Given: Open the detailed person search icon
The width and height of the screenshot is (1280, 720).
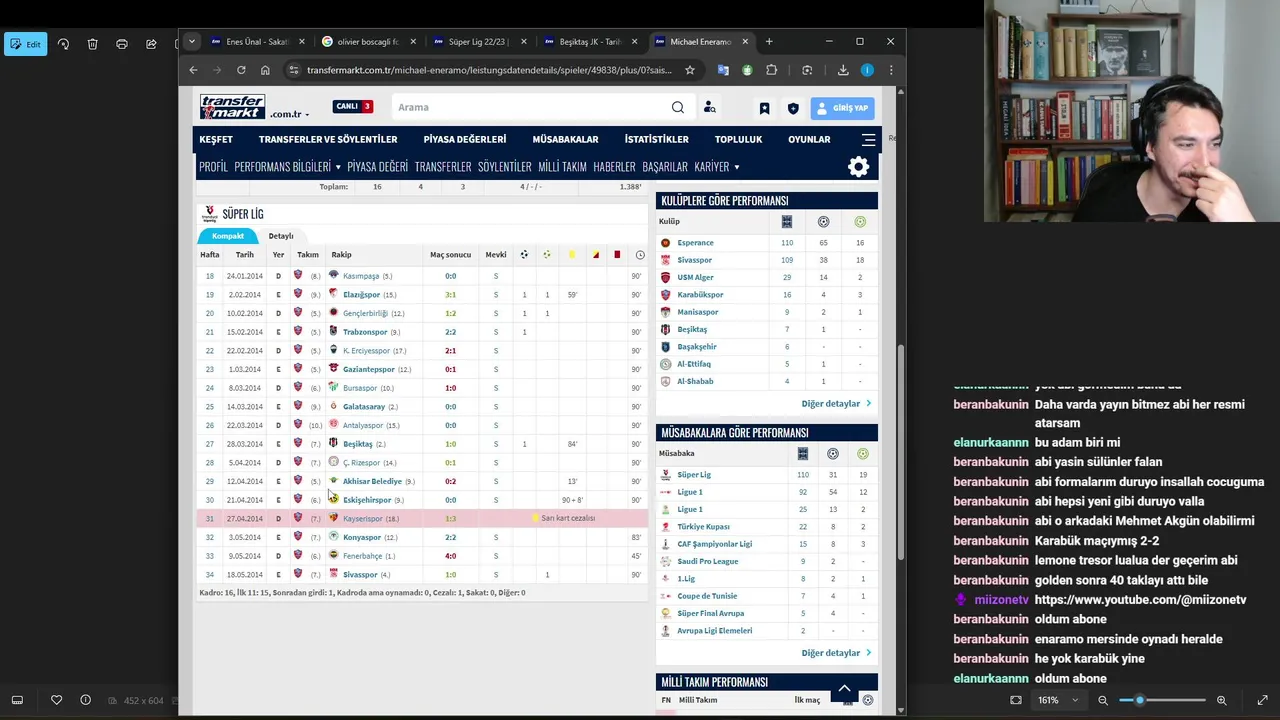Looking at the screenshot, I should (x=709, y=107).
